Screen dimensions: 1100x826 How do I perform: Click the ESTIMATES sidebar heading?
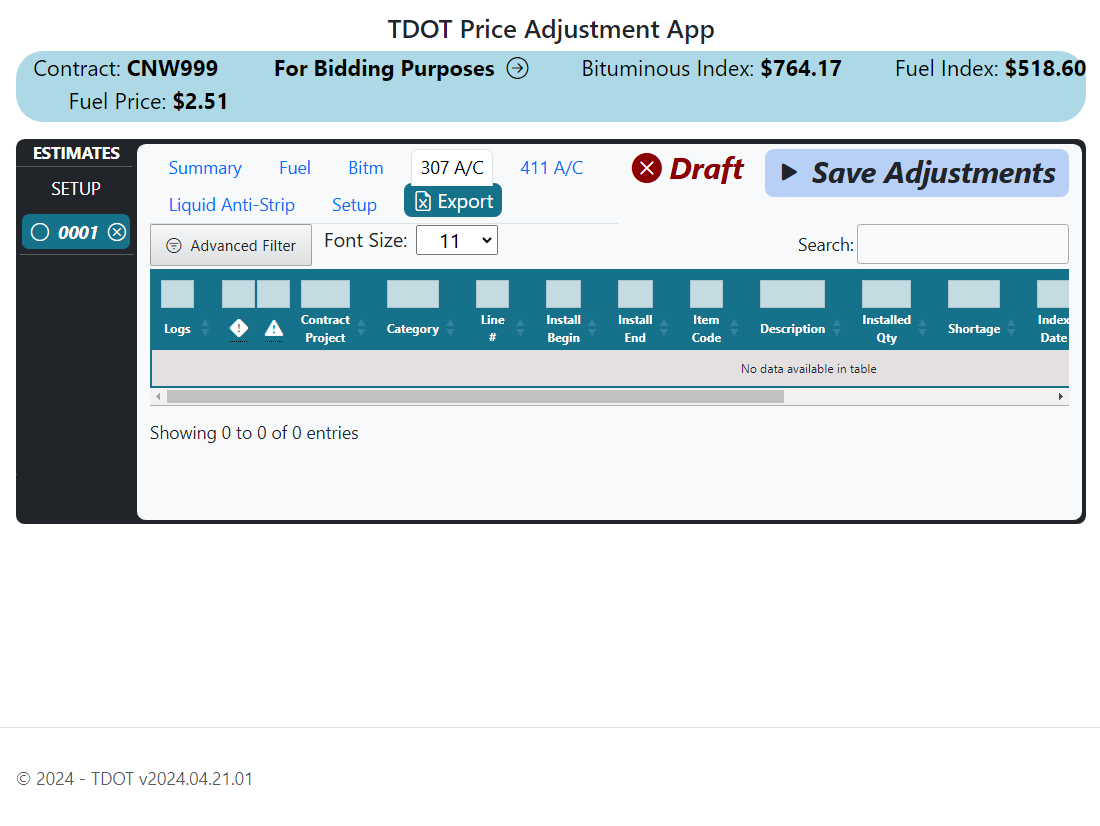76,153
